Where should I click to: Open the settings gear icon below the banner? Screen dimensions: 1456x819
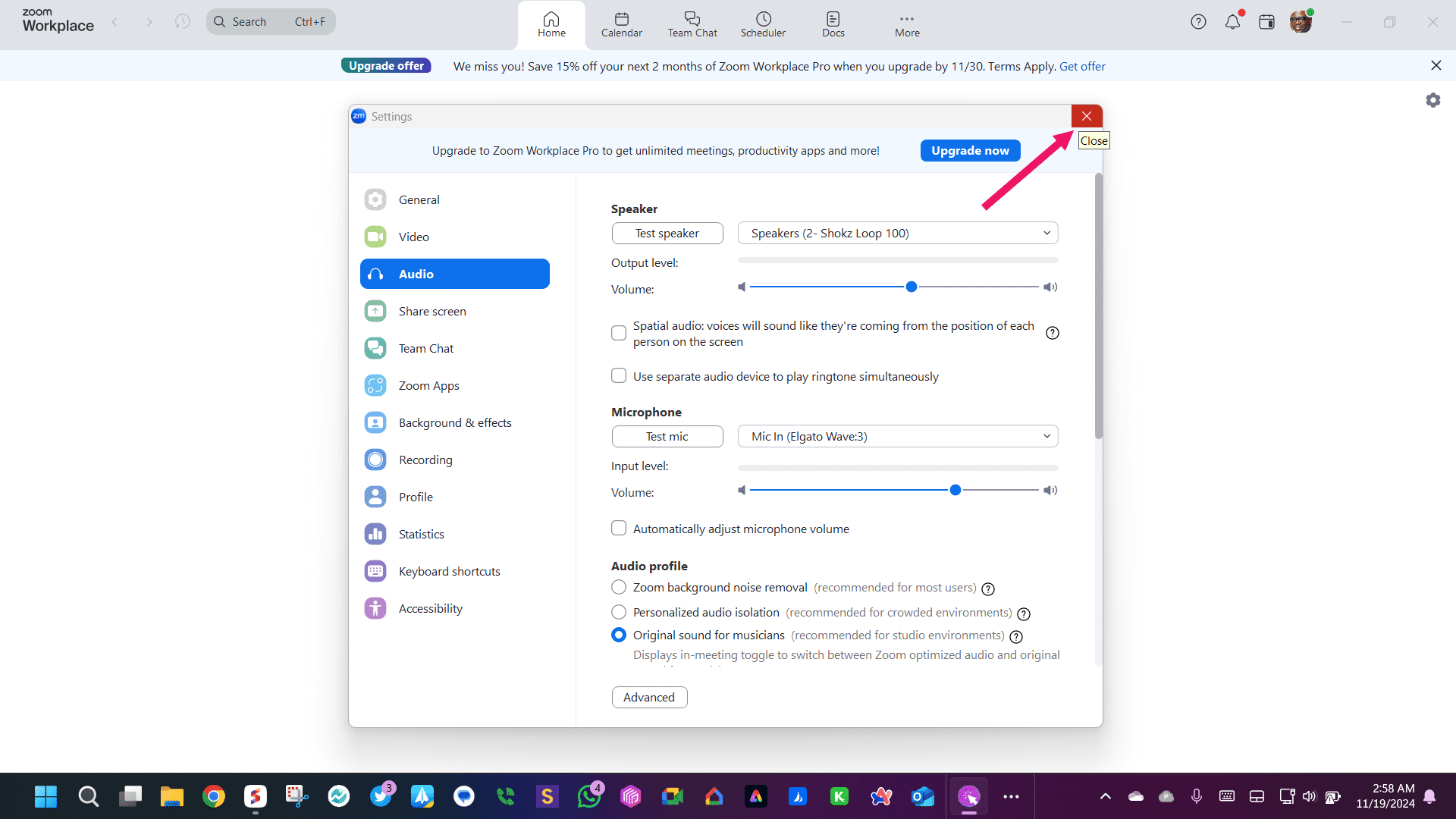pos(1433,100)
